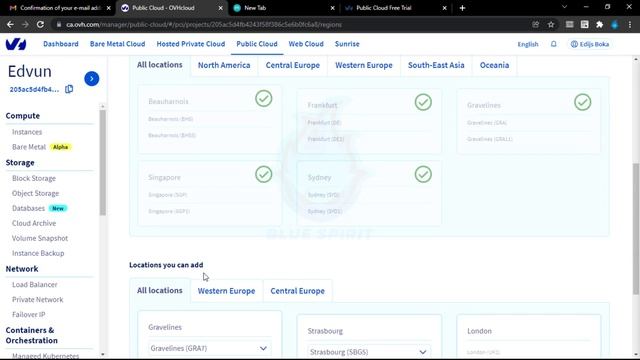Open Object Storage in the sidebar
The height and width of the screenshot is (360, 640).
[x=36, y=193]
